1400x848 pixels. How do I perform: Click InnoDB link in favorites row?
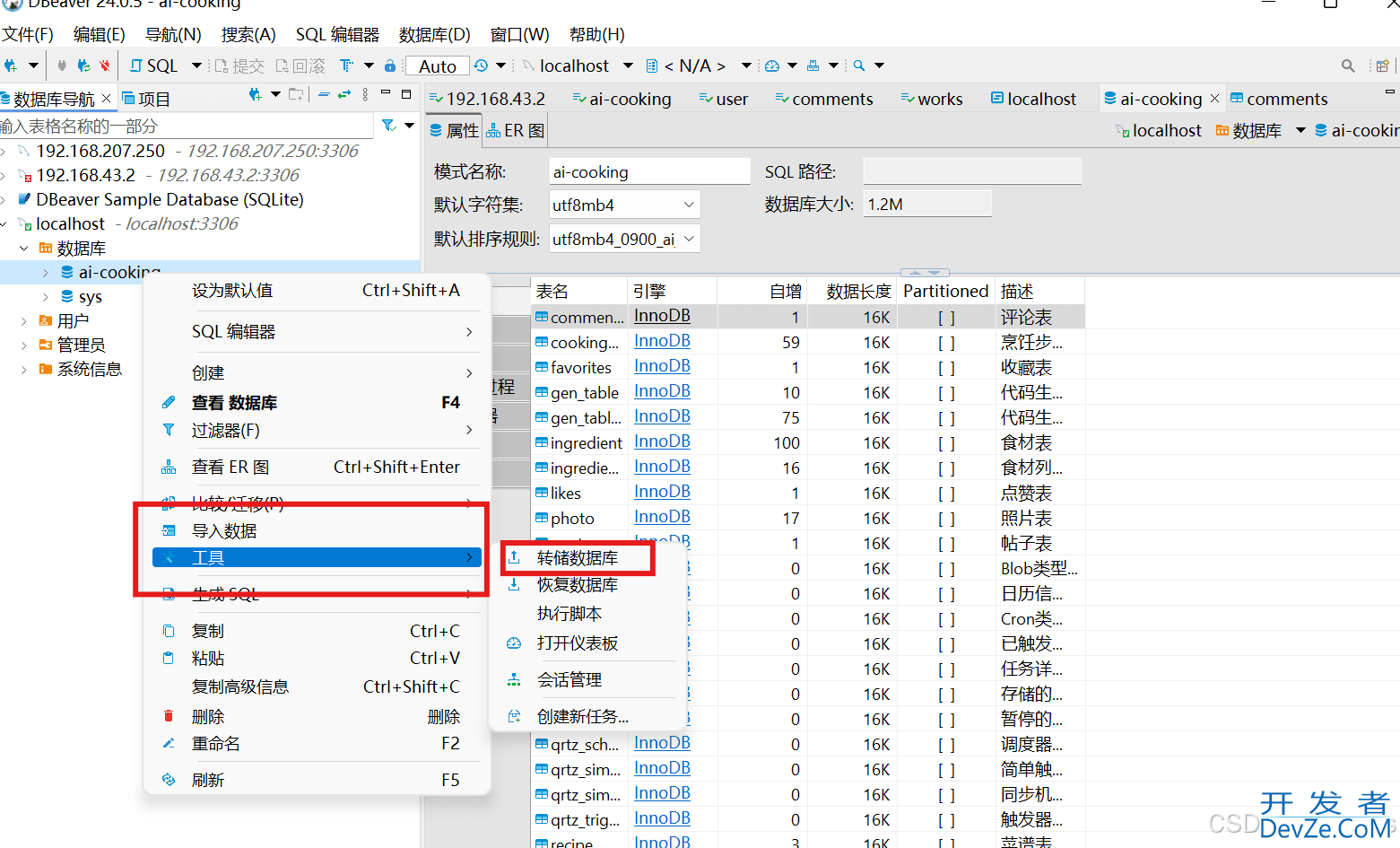point(662,366)
